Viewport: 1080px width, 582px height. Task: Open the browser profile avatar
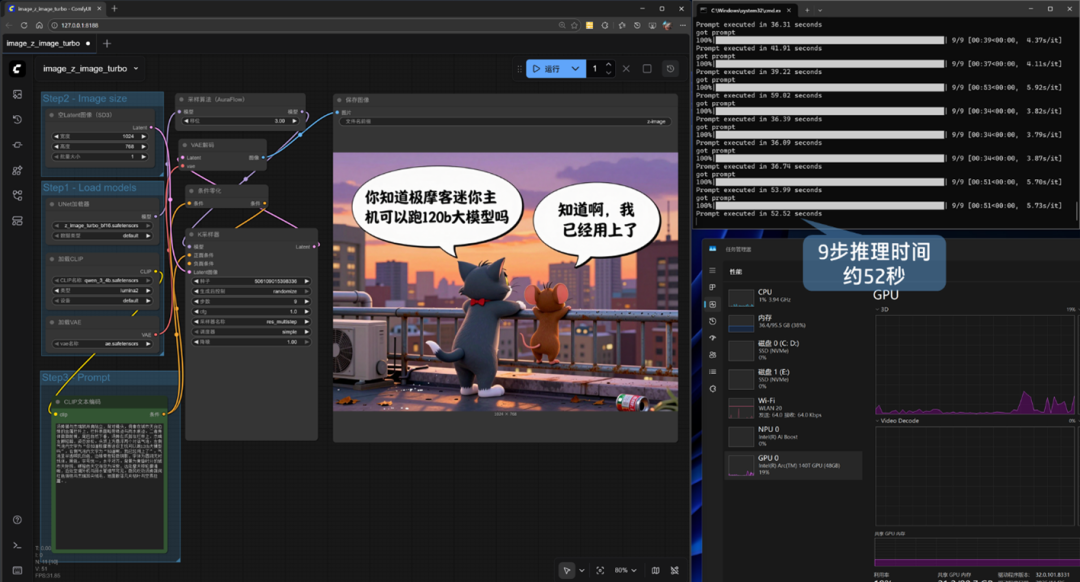coord(667,25)
